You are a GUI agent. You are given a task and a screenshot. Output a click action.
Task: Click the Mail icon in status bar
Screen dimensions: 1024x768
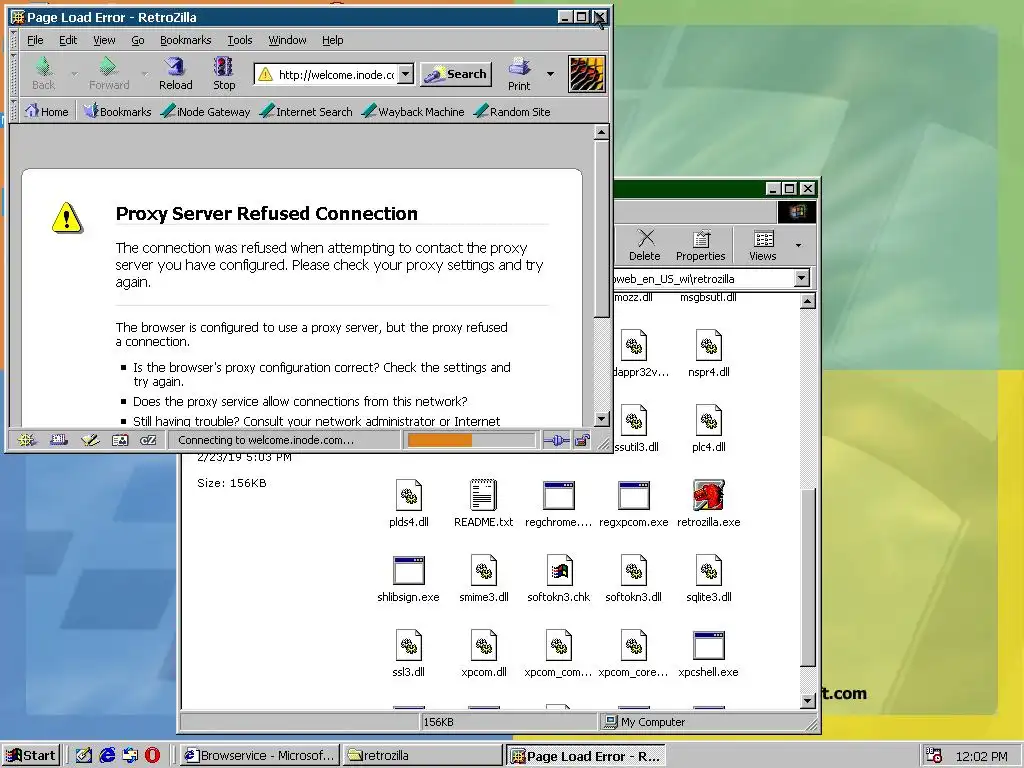coord(59,440)
